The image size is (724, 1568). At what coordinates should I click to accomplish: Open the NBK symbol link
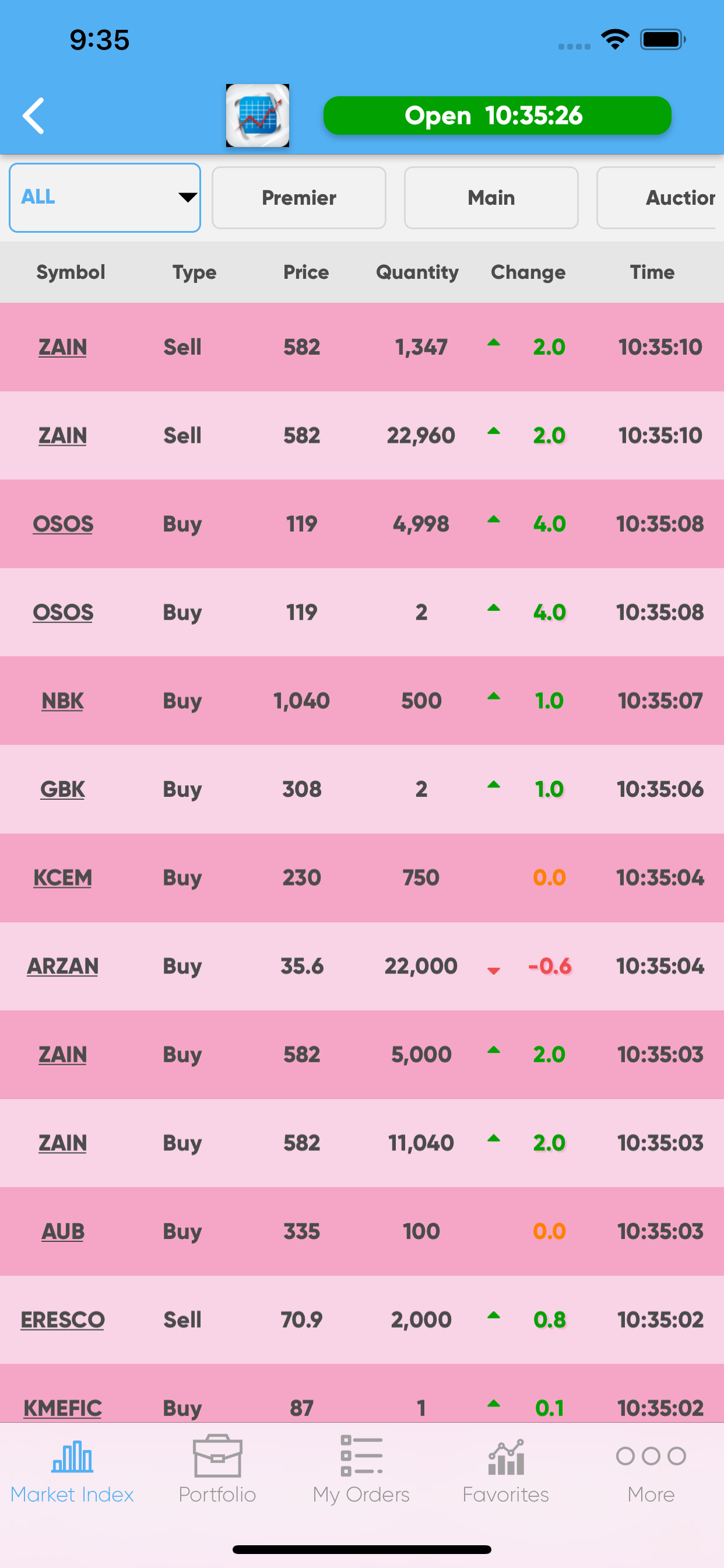tap(63, 701)
